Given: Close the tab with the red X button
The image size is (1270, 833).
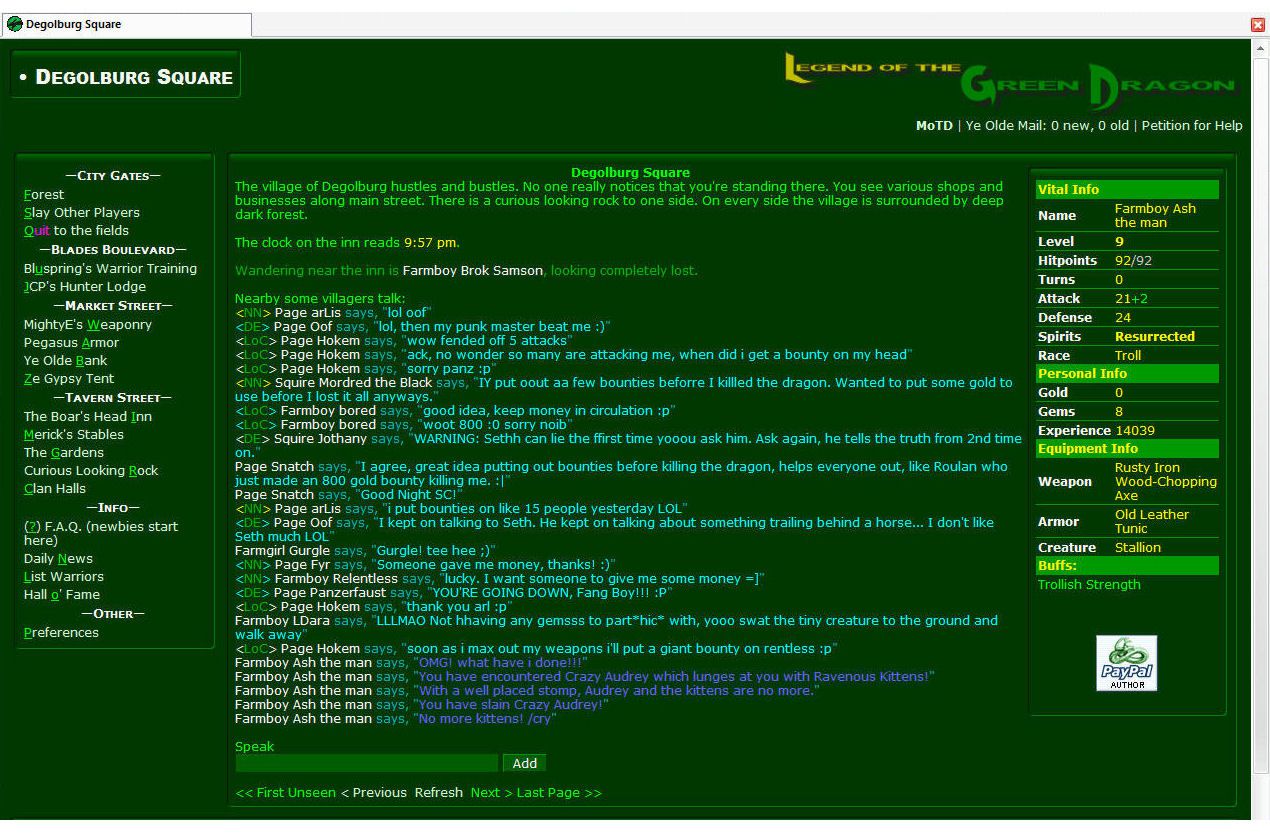Looking at the screenshot, I should (x=1258, y=24).
